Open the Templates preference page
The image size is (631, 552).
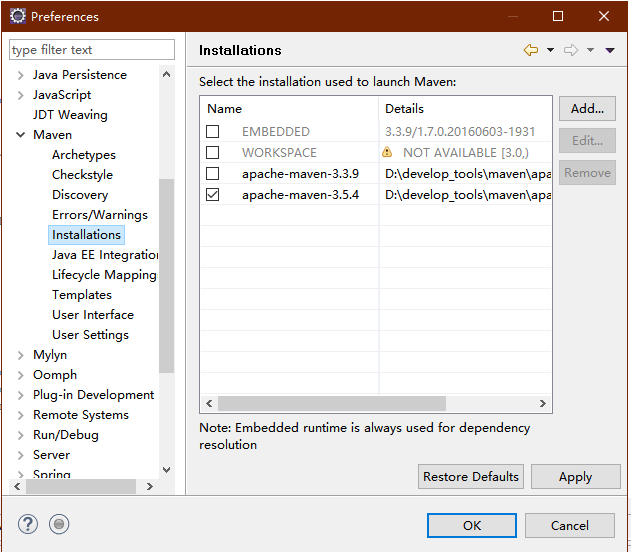tap(82, 295)
